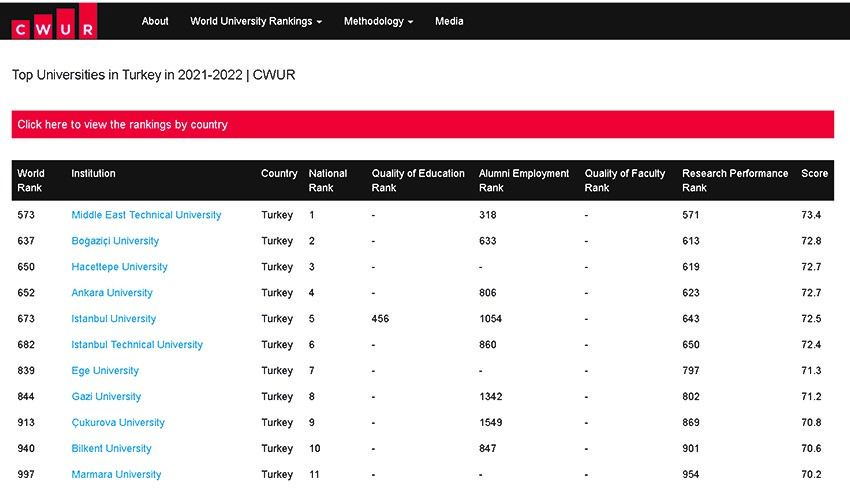Click the World Rank column header
850x492 pixels.
pos(30,180)
